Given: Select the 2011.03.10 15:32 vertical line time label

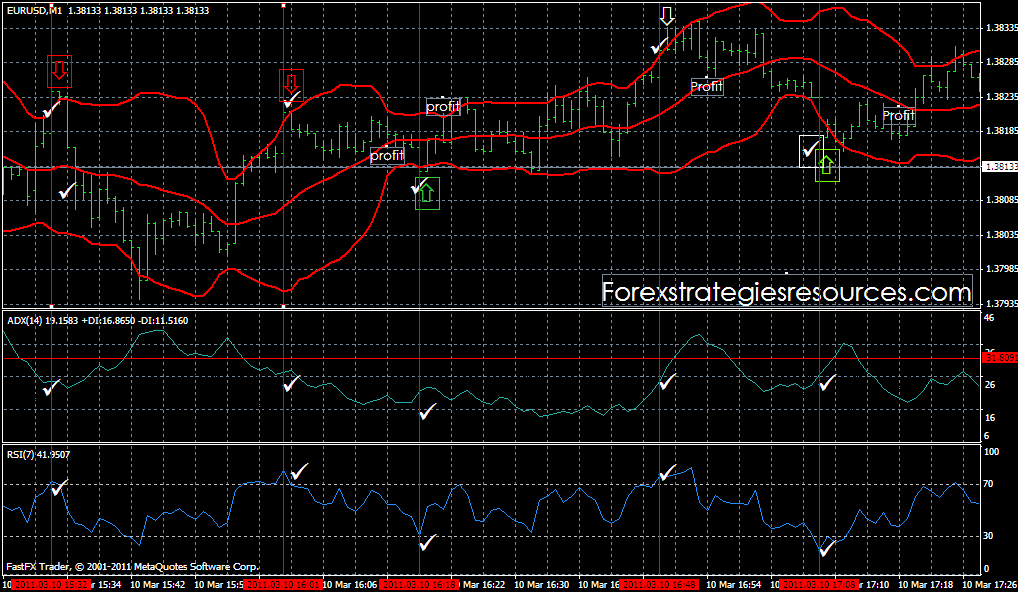Looking at the screenshot, I should 51,585.
